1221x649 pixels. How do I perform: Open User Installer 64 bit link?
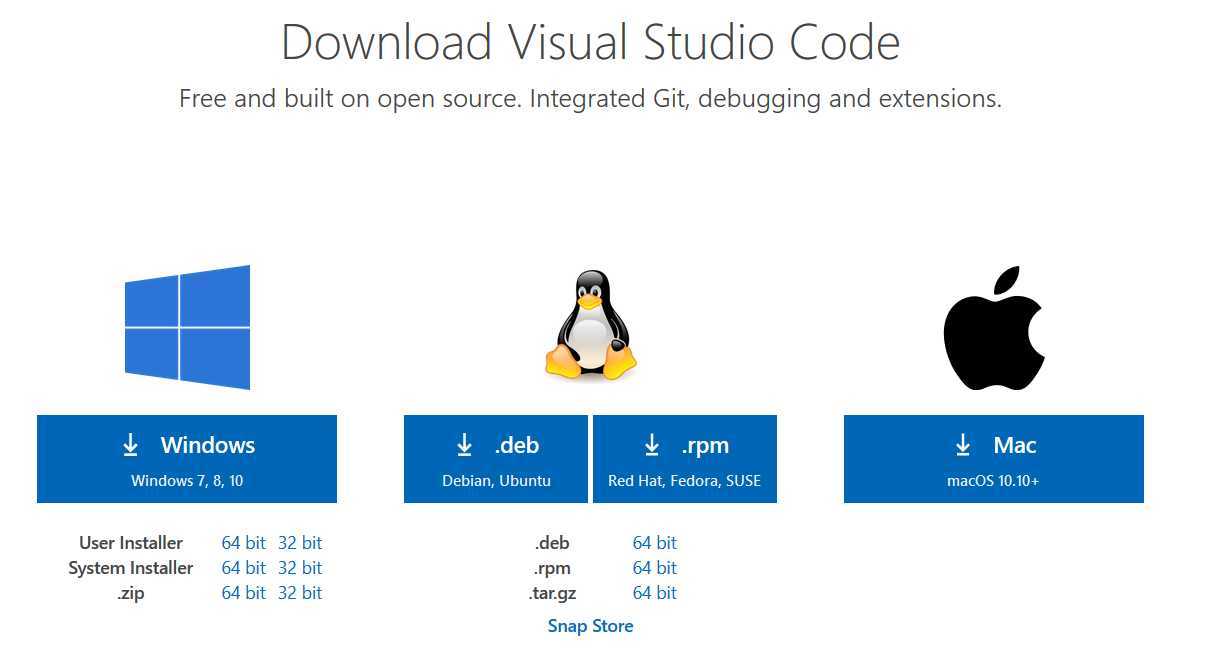pyautogui.click(x=244, y=543)
